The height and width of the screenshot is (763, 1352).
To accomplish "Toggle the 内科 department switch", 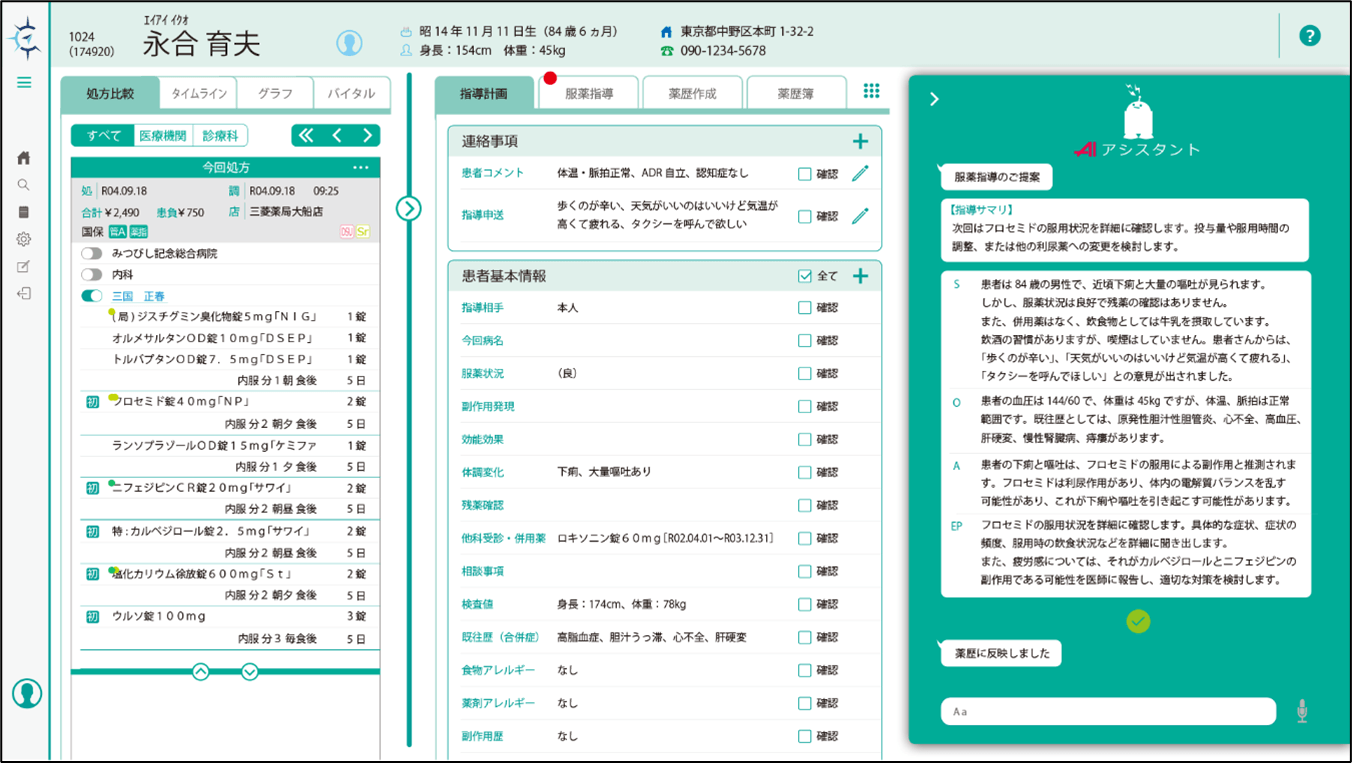I will coord(92,274).
